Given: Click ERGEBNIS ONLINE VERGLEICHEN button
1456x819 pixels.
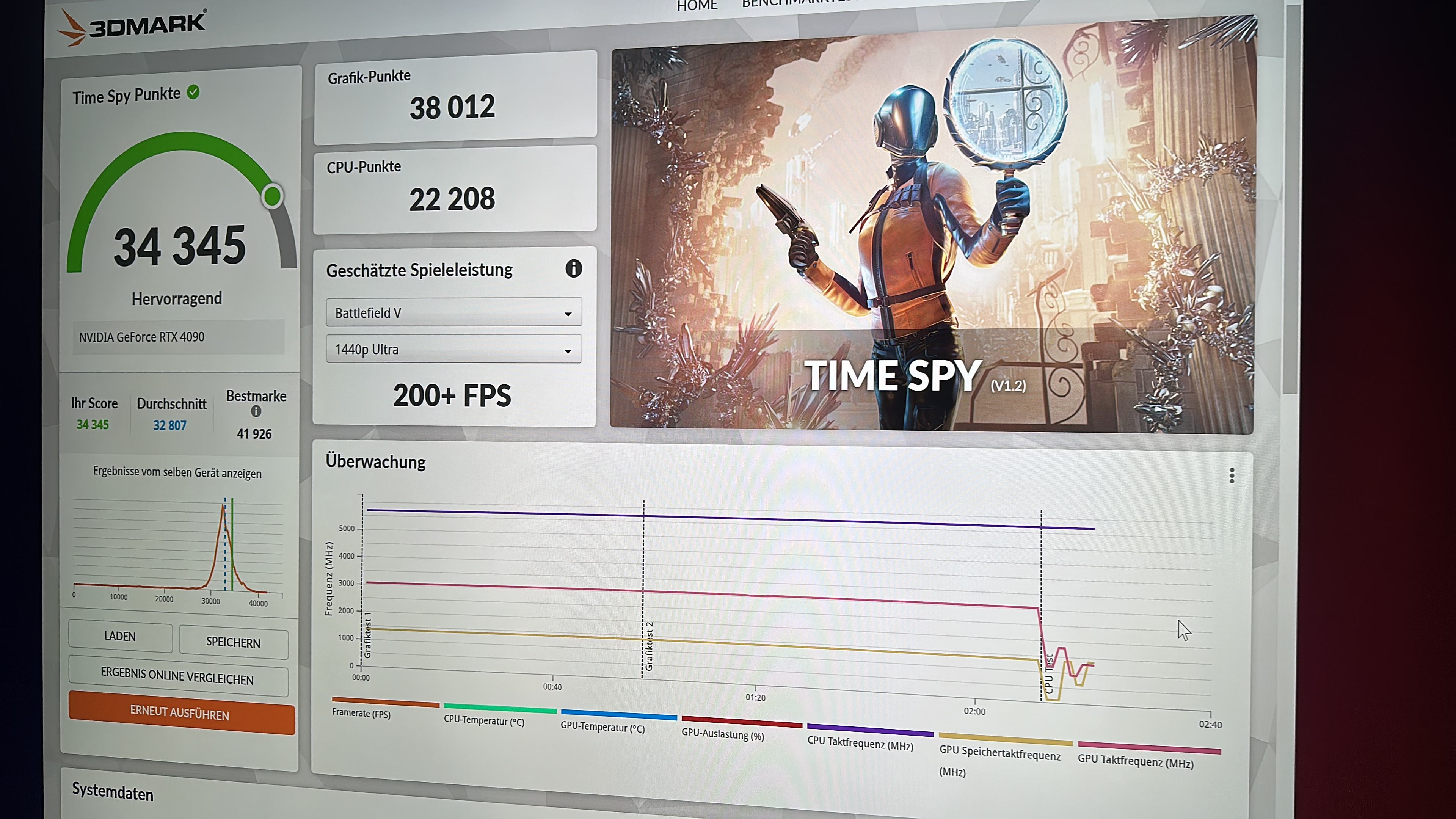Looking at the screenshot, I should click(x=178, y=676).
